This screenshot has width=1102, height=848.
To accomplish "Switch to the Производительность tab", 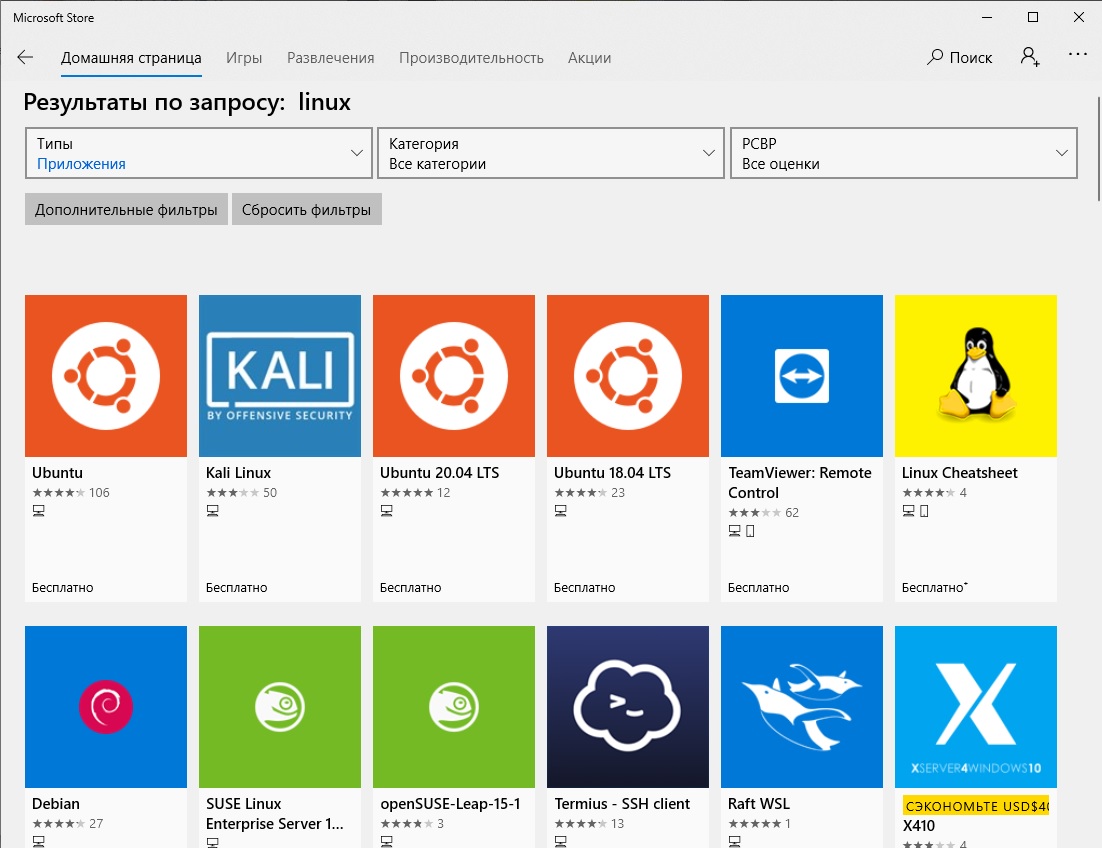I will [471, 58].
